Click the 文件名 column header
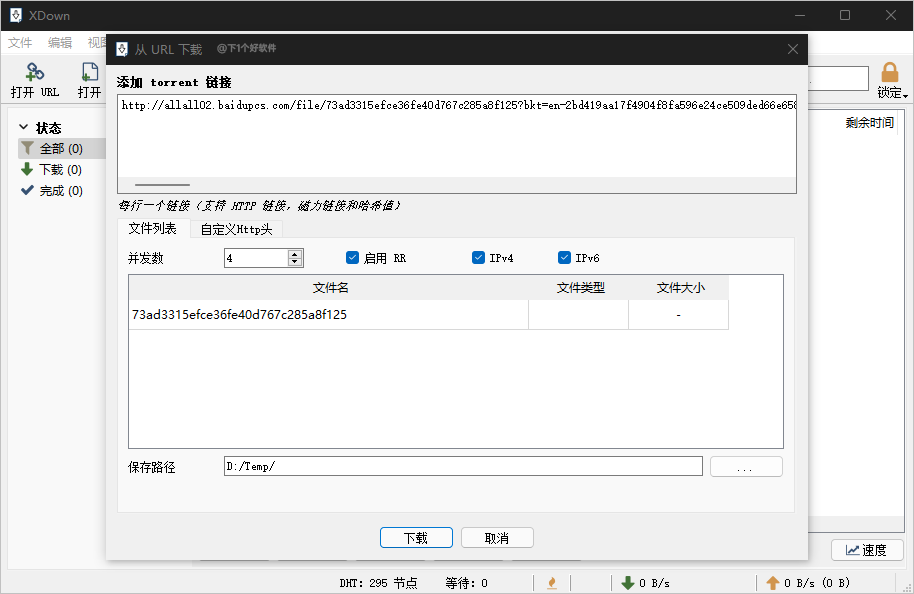 pos(329,287)
